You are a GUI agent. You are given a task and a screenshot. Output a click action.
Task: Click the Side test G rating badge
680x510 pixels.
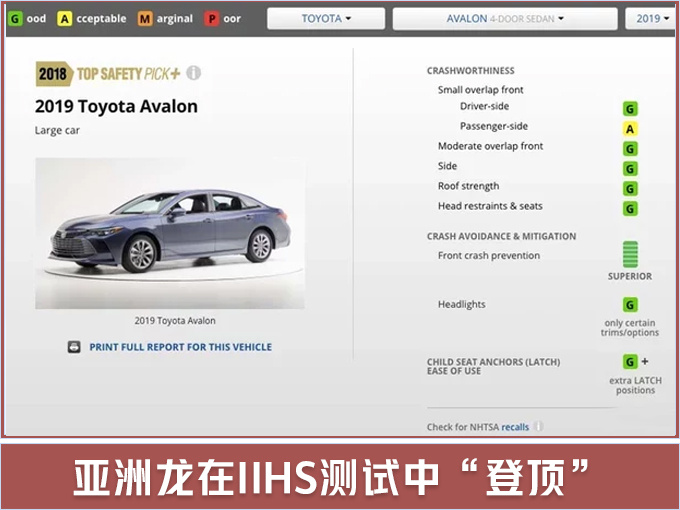tap(630, 169)
